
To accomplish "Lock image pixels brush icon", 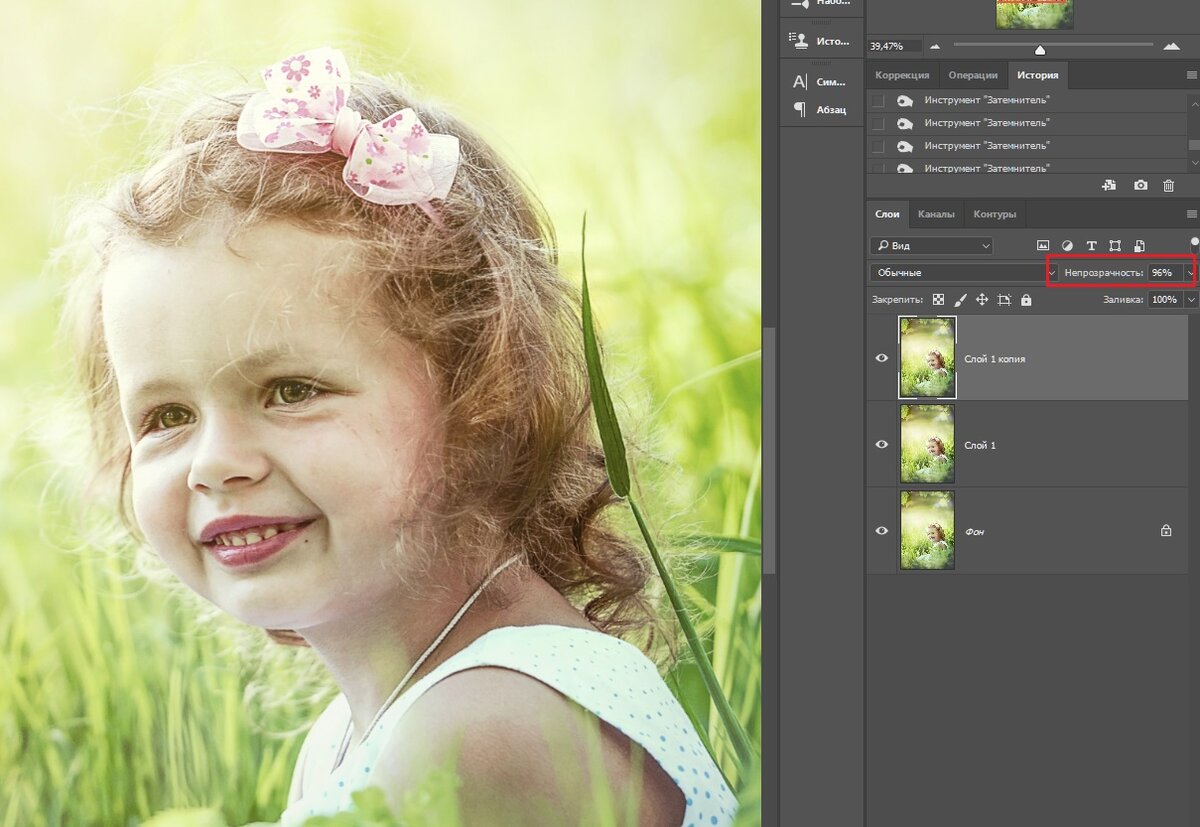I will click(x=960, y=299).
